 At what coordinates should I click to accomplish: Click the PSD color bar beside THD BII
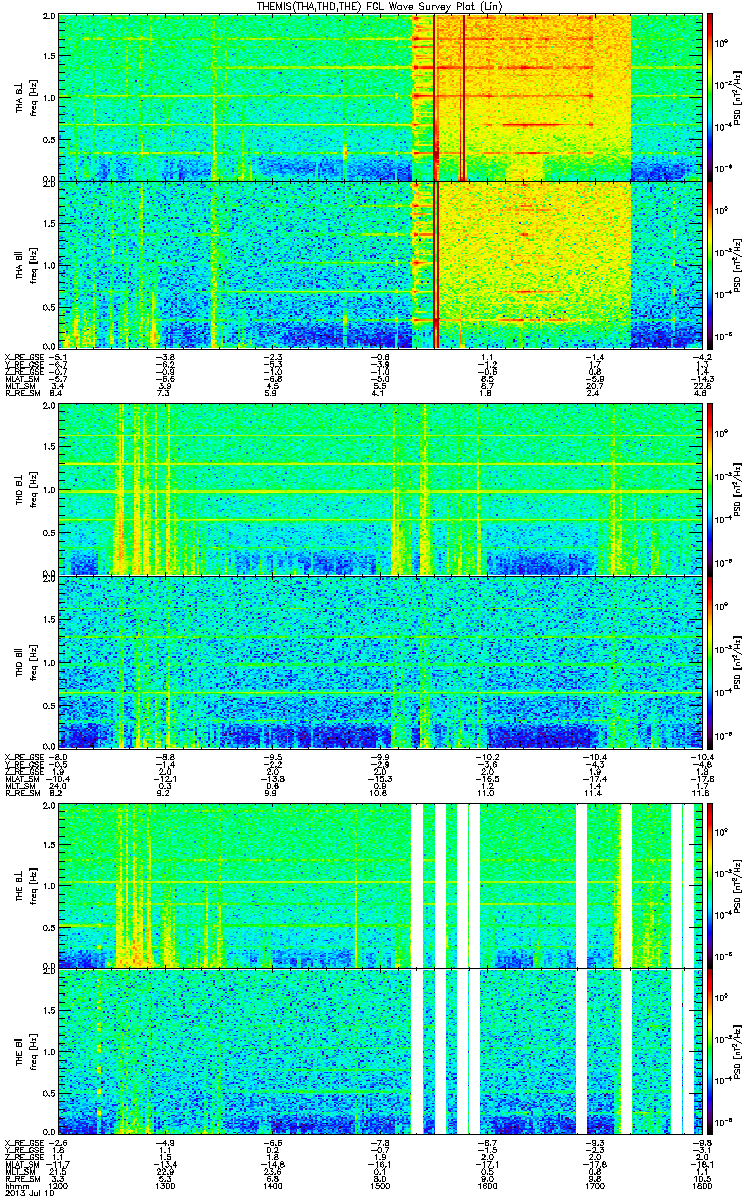(x=711, y=661)
